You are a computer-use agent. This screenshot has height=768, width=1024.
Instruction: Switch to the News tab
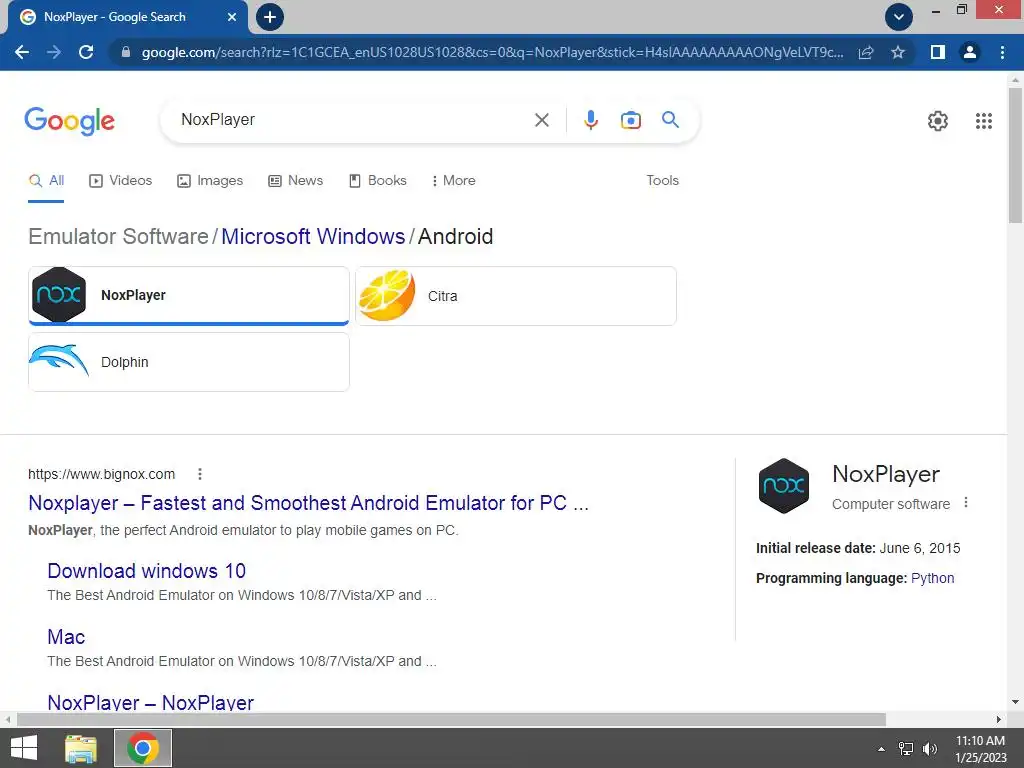pos(296,181)
